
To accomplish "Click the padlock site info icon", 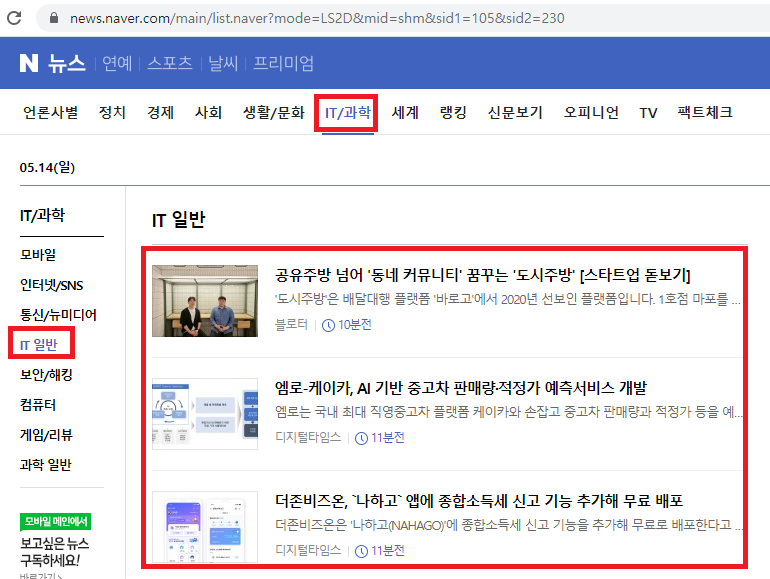I will pos(54,18).
